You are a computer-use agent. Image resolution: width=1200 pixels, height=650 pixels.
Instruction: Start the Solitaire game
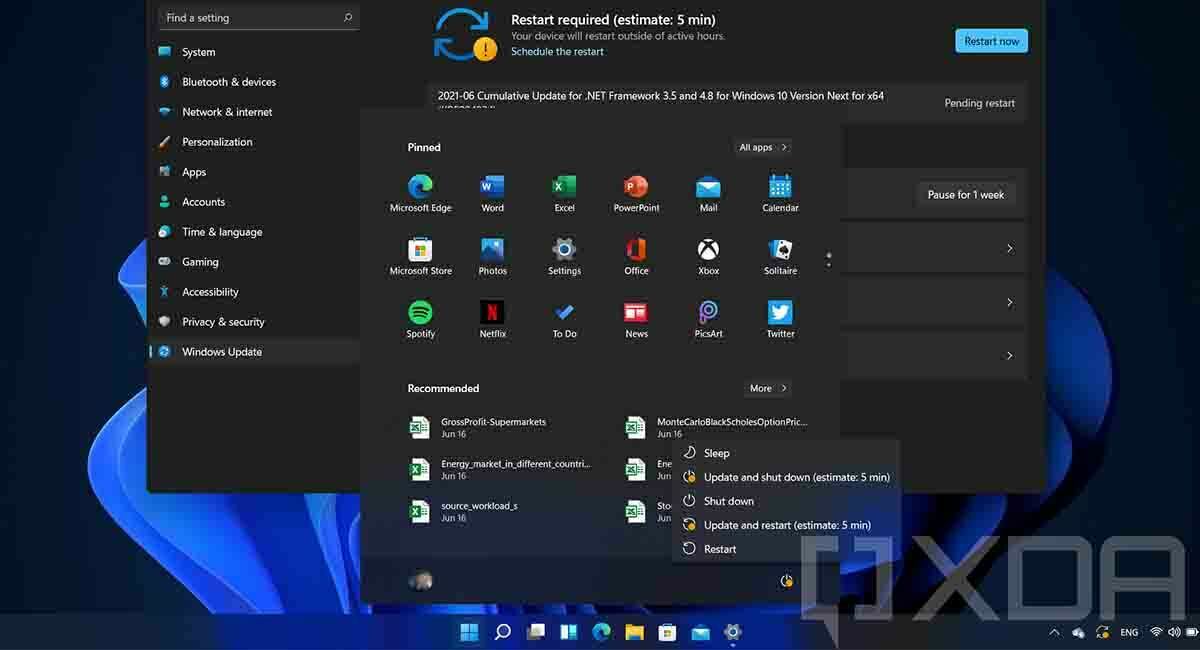pyautogui.click(x=780, y=256)
